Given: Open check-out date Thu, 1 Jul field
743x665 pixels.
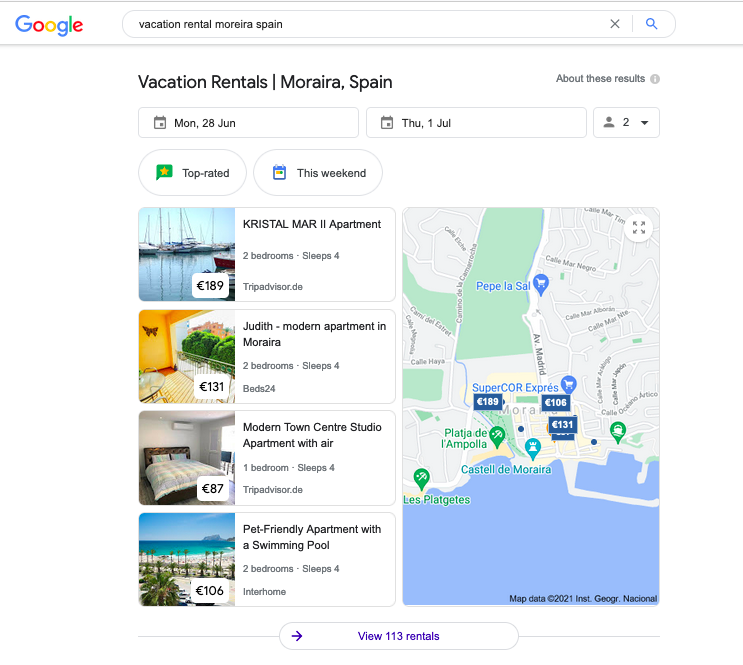Looking at the screenshot, I should coord(476,123).
